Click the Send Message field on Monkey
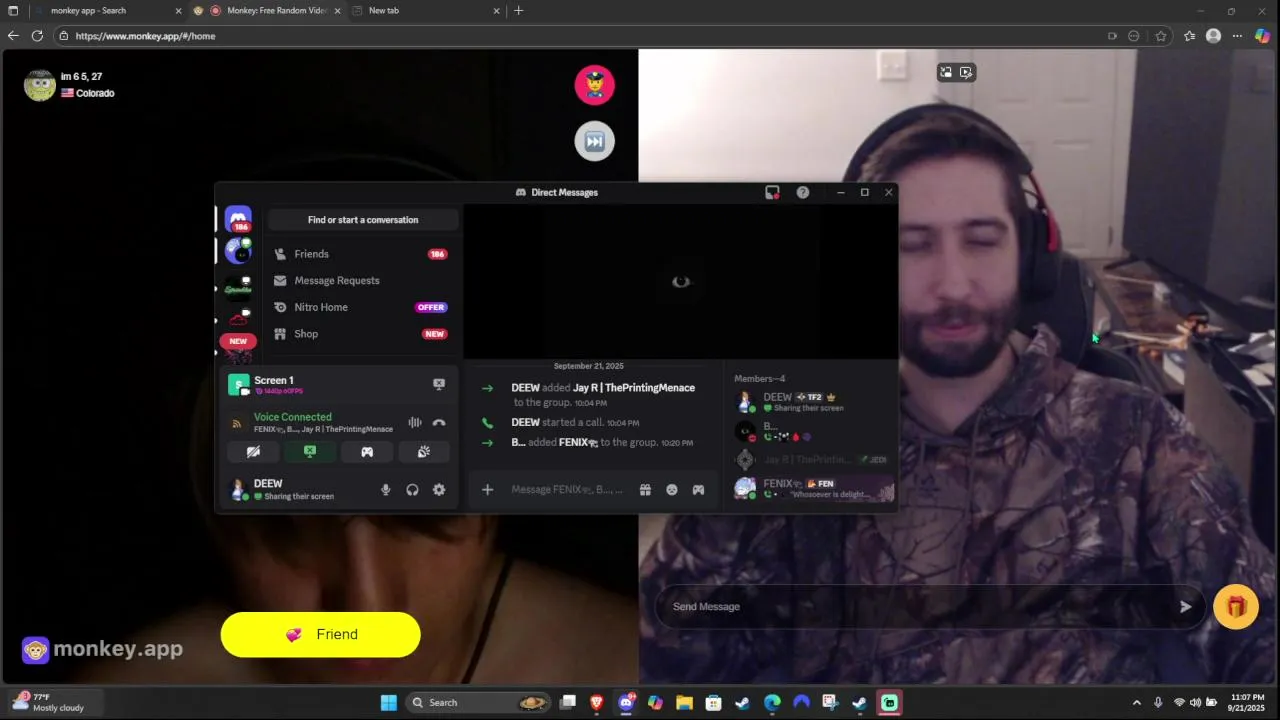The image size is (1280, 720). tap(915, 606)
